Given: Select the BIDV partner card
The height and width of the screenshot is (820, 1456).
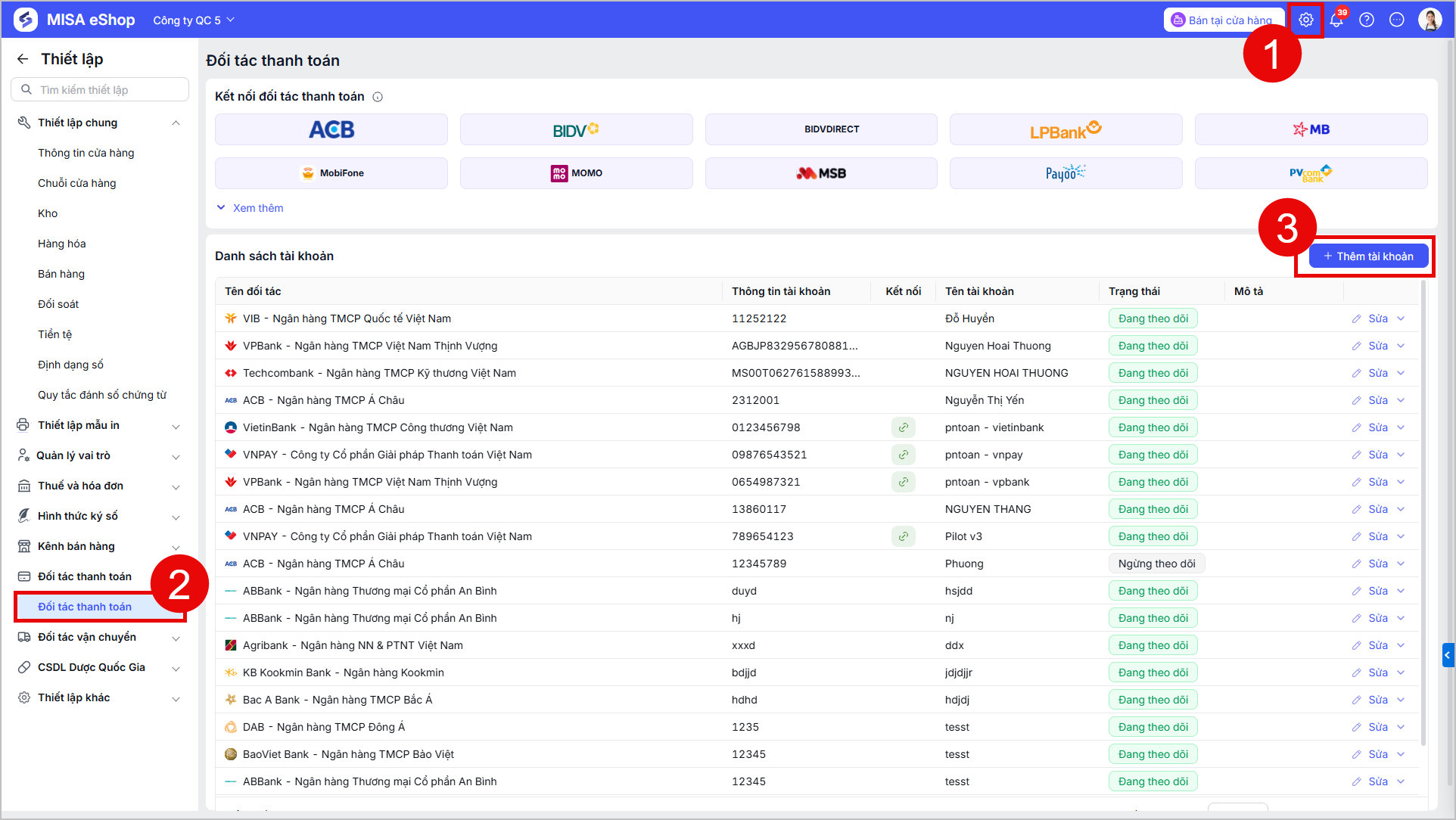Looking at the screenshot, I should (x=577, y=129).
